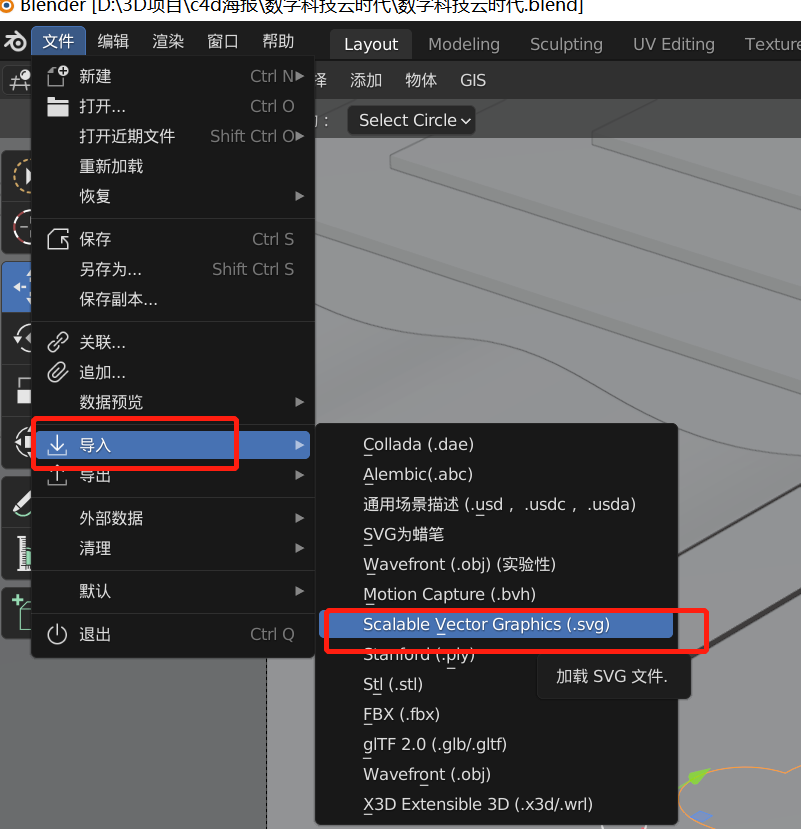Switch to the UV Editing workspace tab
The image size is (801, 829).
674,44
